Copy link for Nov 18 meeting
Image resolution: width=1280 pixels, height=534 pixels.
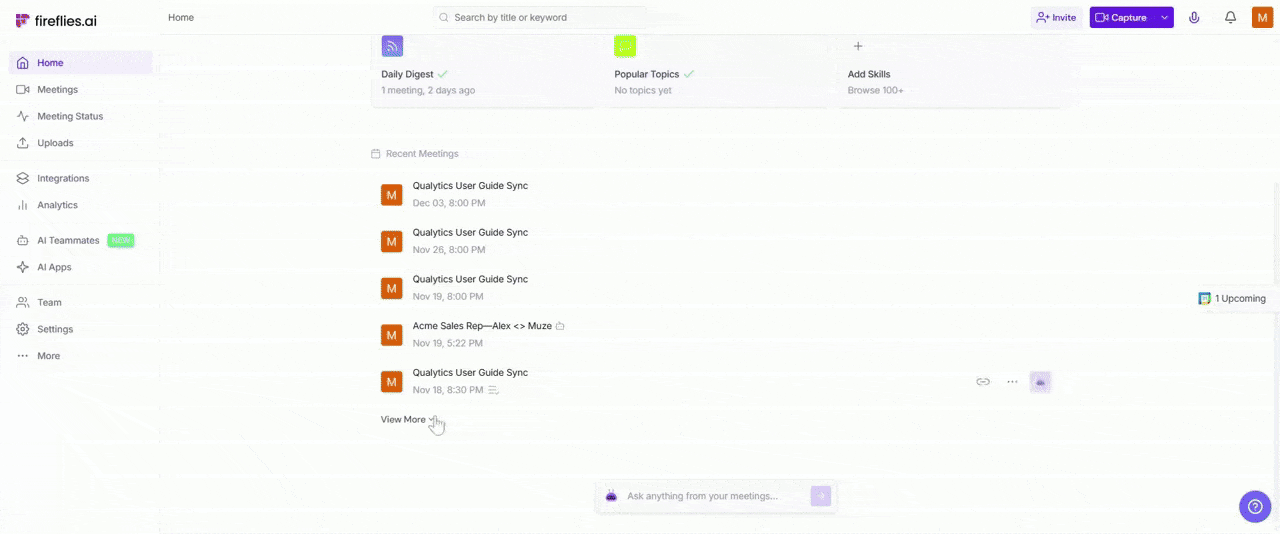[x=983, y=382]
